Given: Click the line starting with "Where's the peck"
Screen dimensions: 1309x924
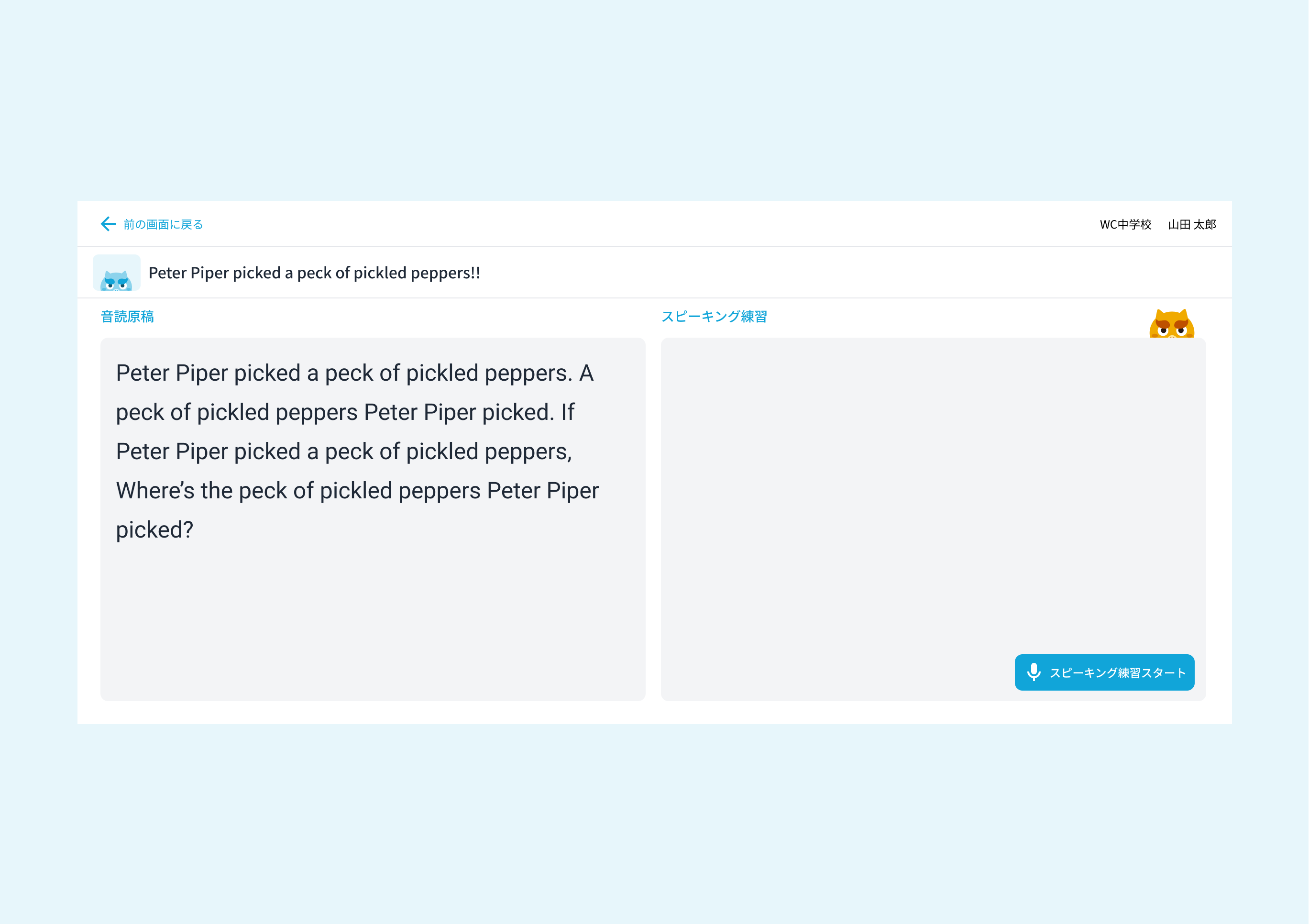Looking at the screenshot, I should pos(357,491).
